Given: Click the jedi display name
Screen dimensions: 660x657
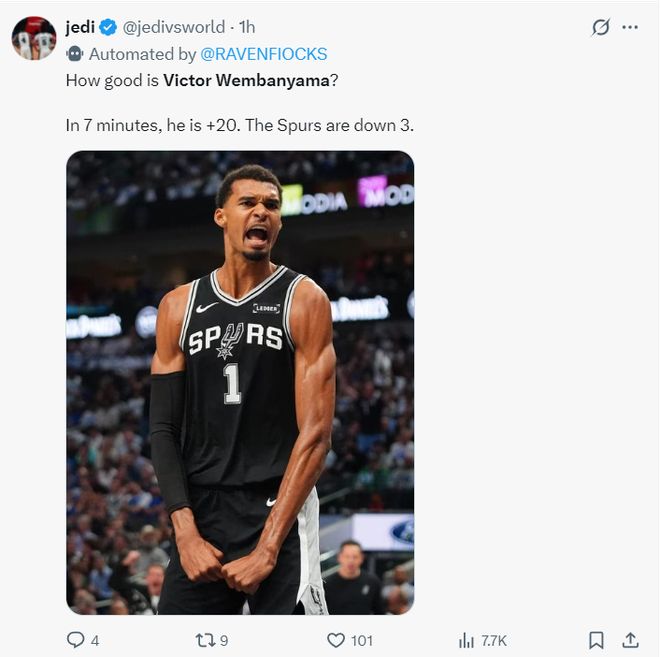Looking at the screenshot, I should 80,27.
